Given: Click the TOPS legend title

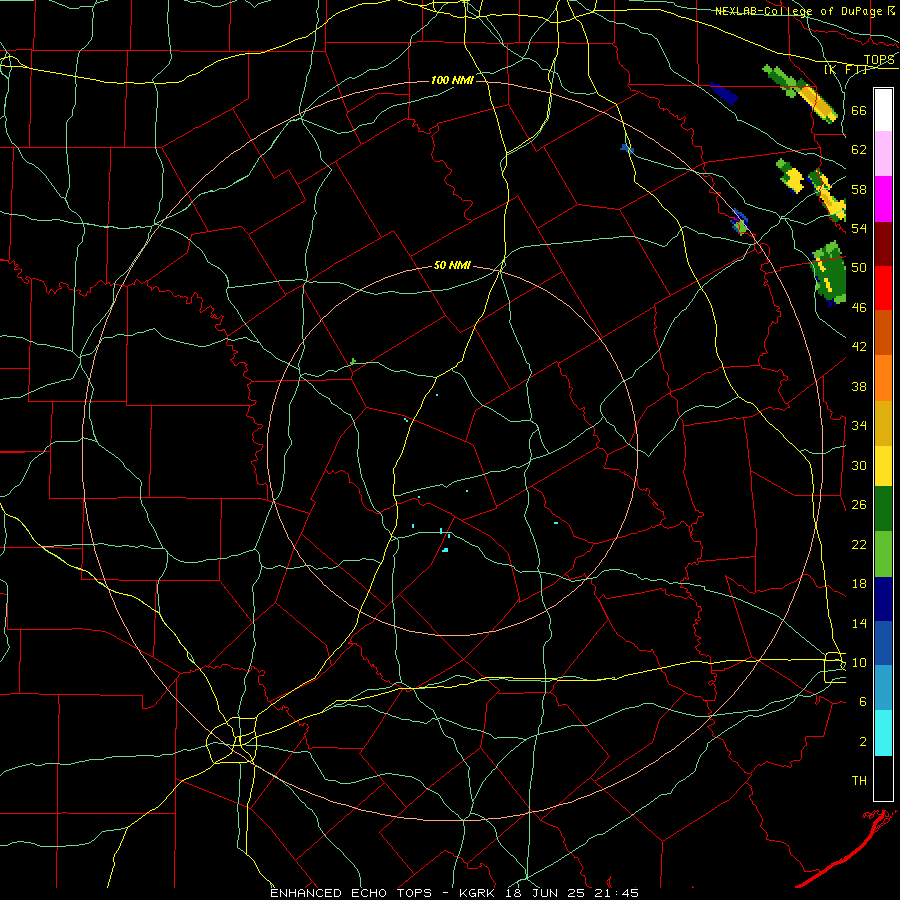Looking at the screenshot, I should point(879,60).
